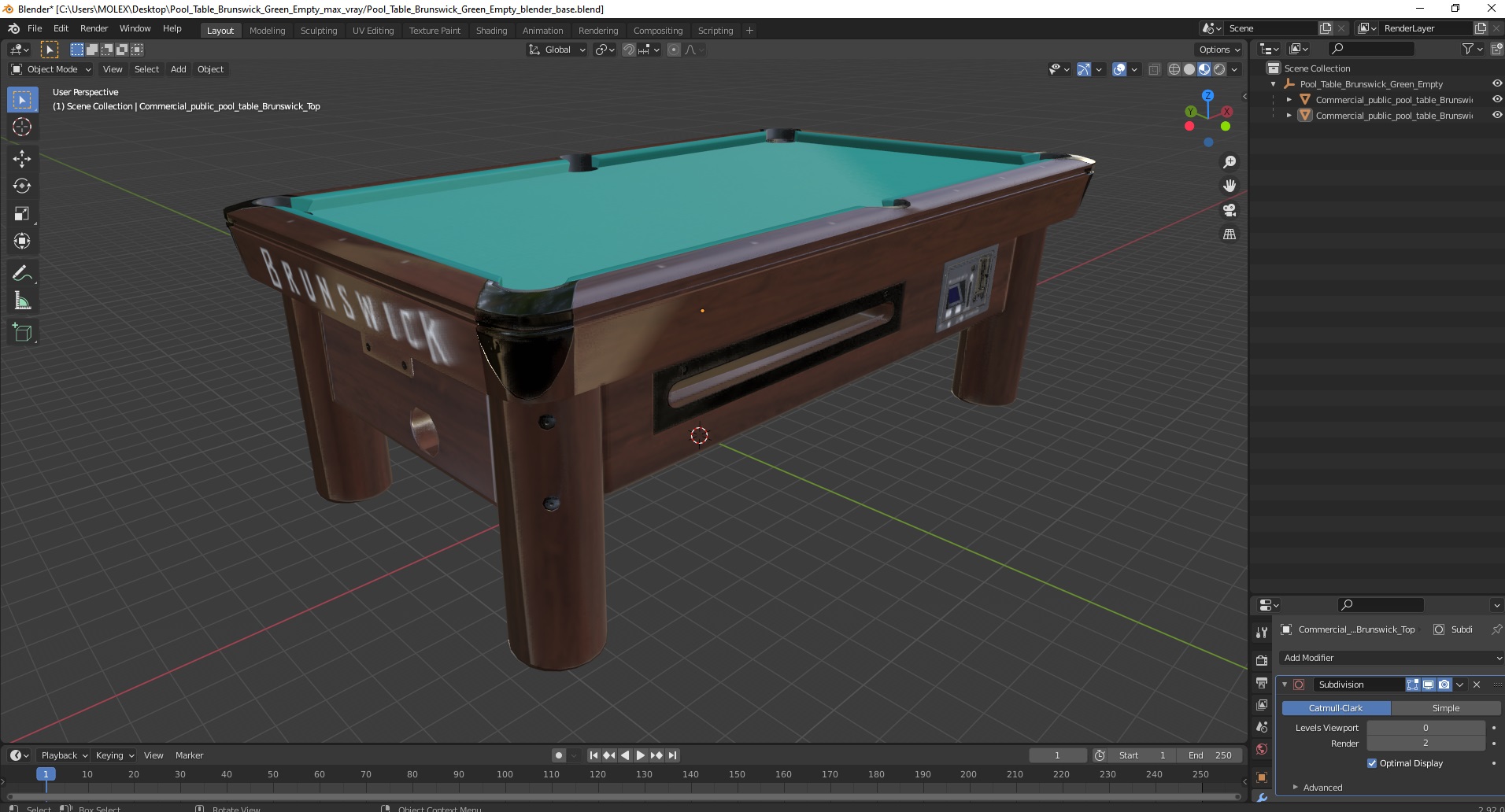Open the viewport Add menu
The image size is (1505, 812).
point(179,69)
